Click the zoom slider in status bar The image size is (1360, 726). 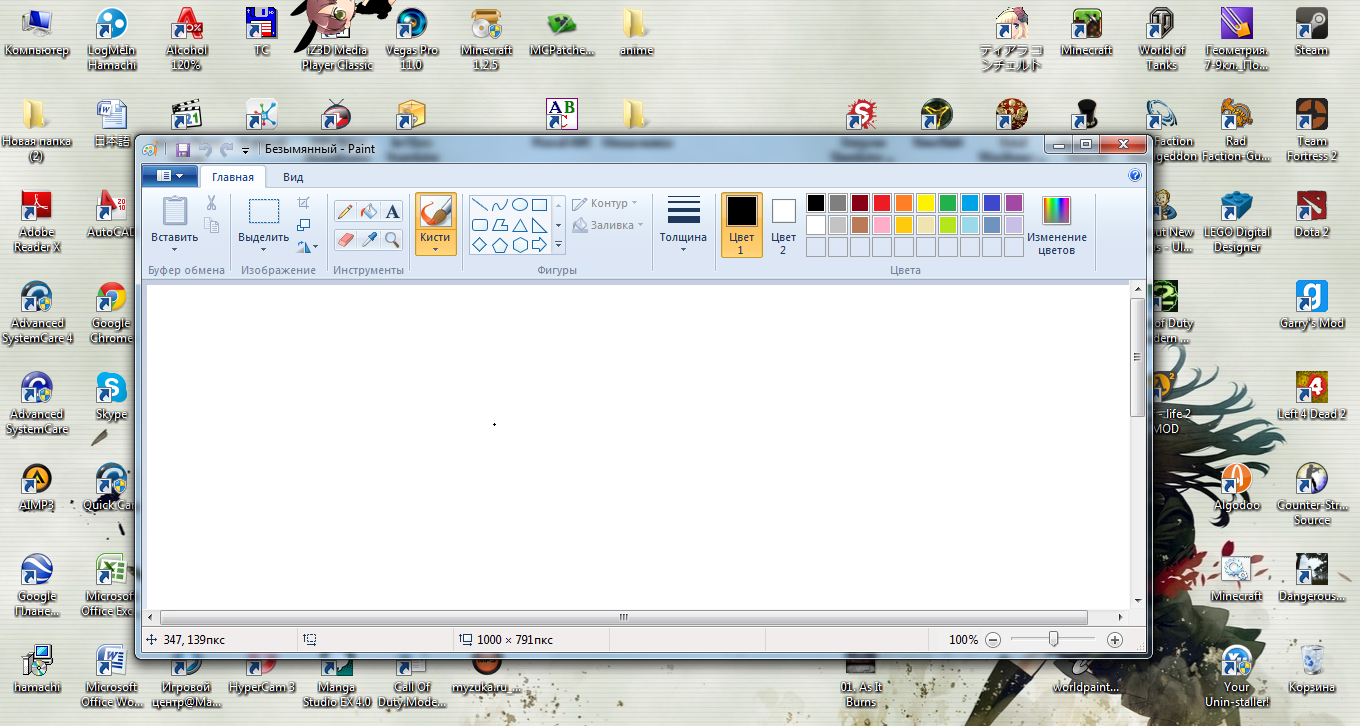[1053, 639]
